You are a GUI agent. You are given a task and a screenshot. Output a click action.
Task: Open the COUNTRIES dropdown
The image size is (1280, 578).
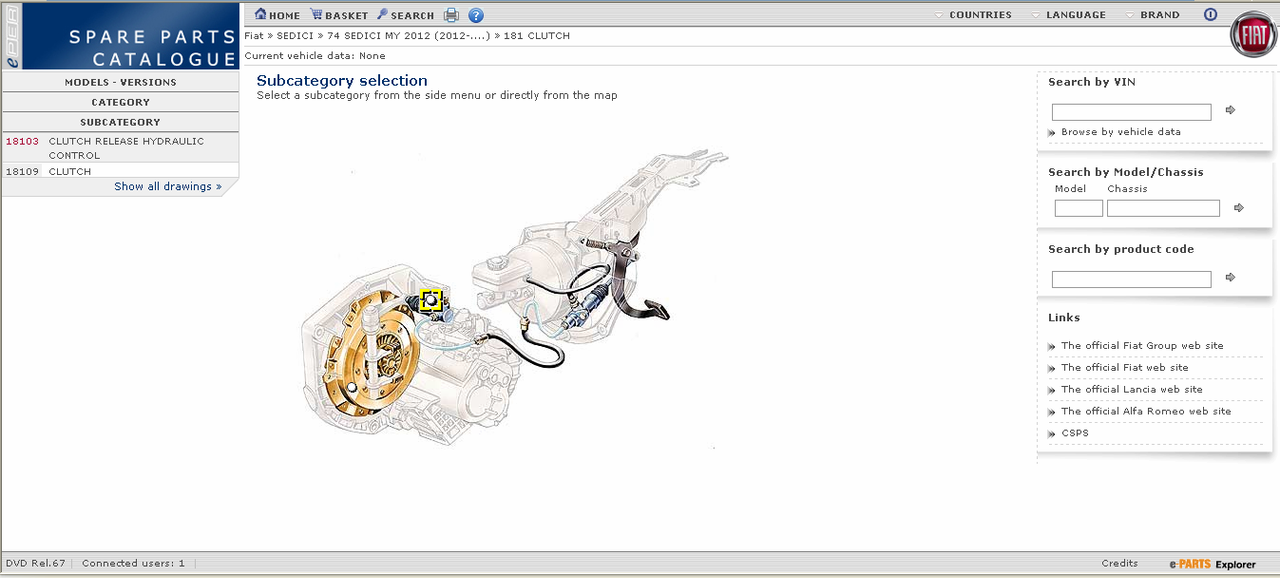pos(972,15)
